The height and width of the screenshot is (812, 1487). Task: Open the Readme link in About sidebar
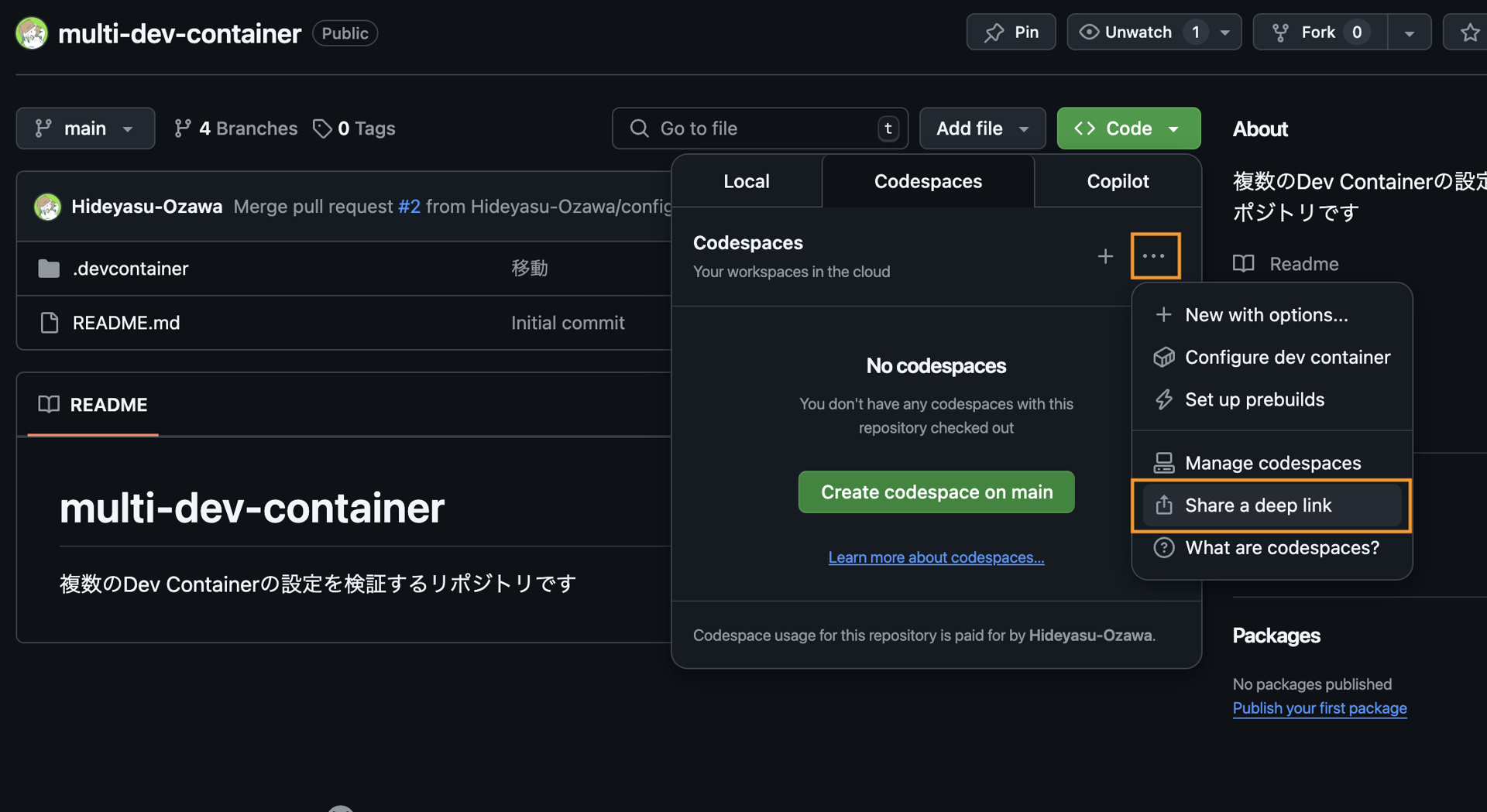(1286, 264)
